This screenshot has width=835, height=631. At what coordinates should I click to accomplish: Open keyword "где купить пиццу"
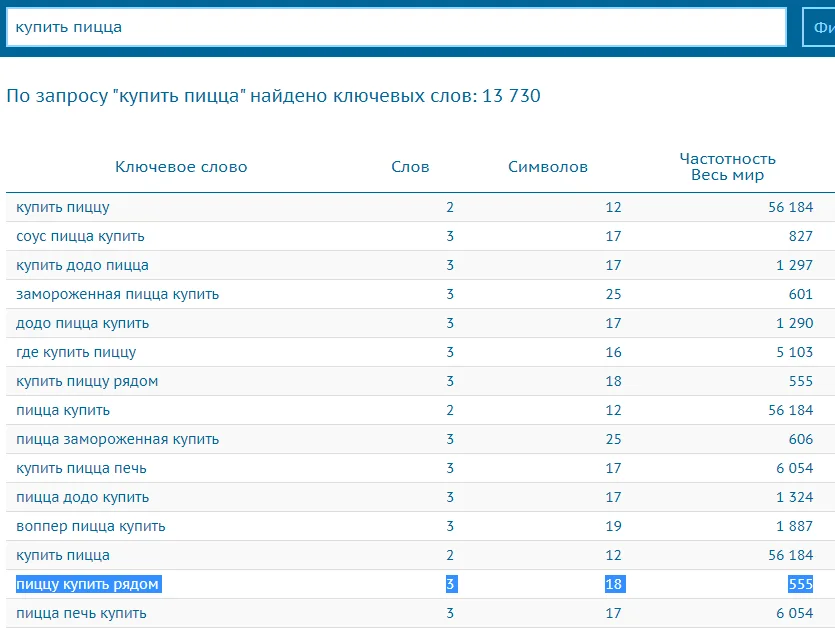pyautogui.click(x=76, y=352)
